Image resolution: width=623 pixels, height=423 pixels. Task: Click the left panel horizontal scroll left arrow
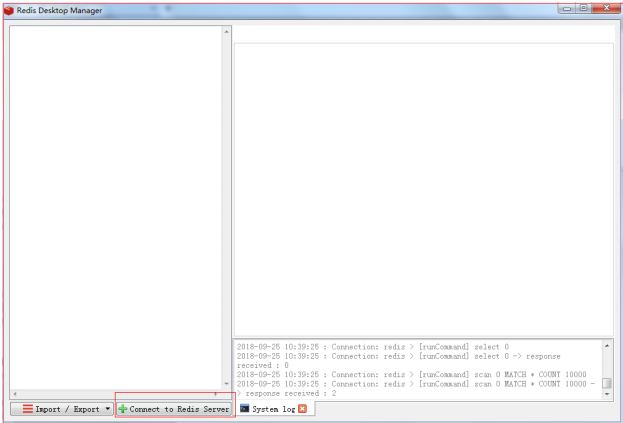pyautogui.click(x=15, y=394)
